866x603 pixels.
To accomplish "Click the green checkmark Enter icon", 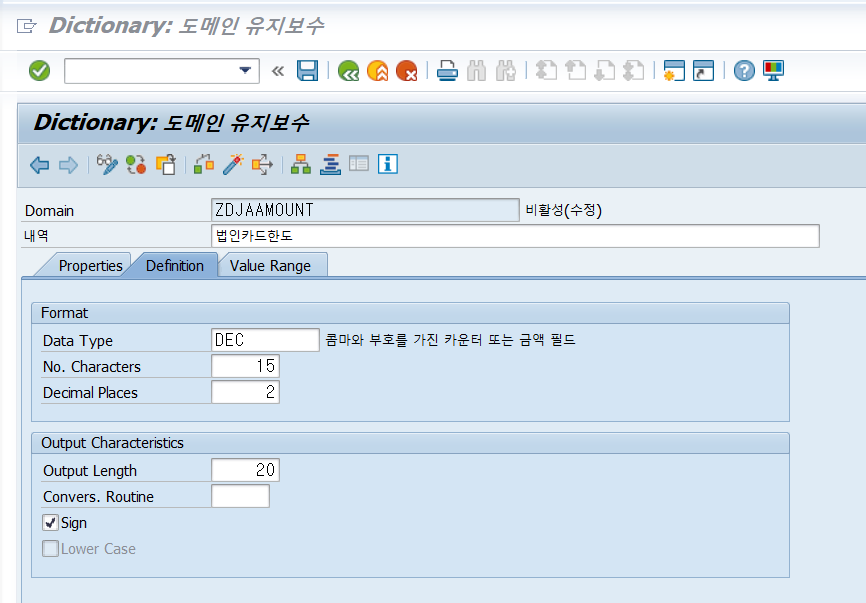I will tap(39, 71).
